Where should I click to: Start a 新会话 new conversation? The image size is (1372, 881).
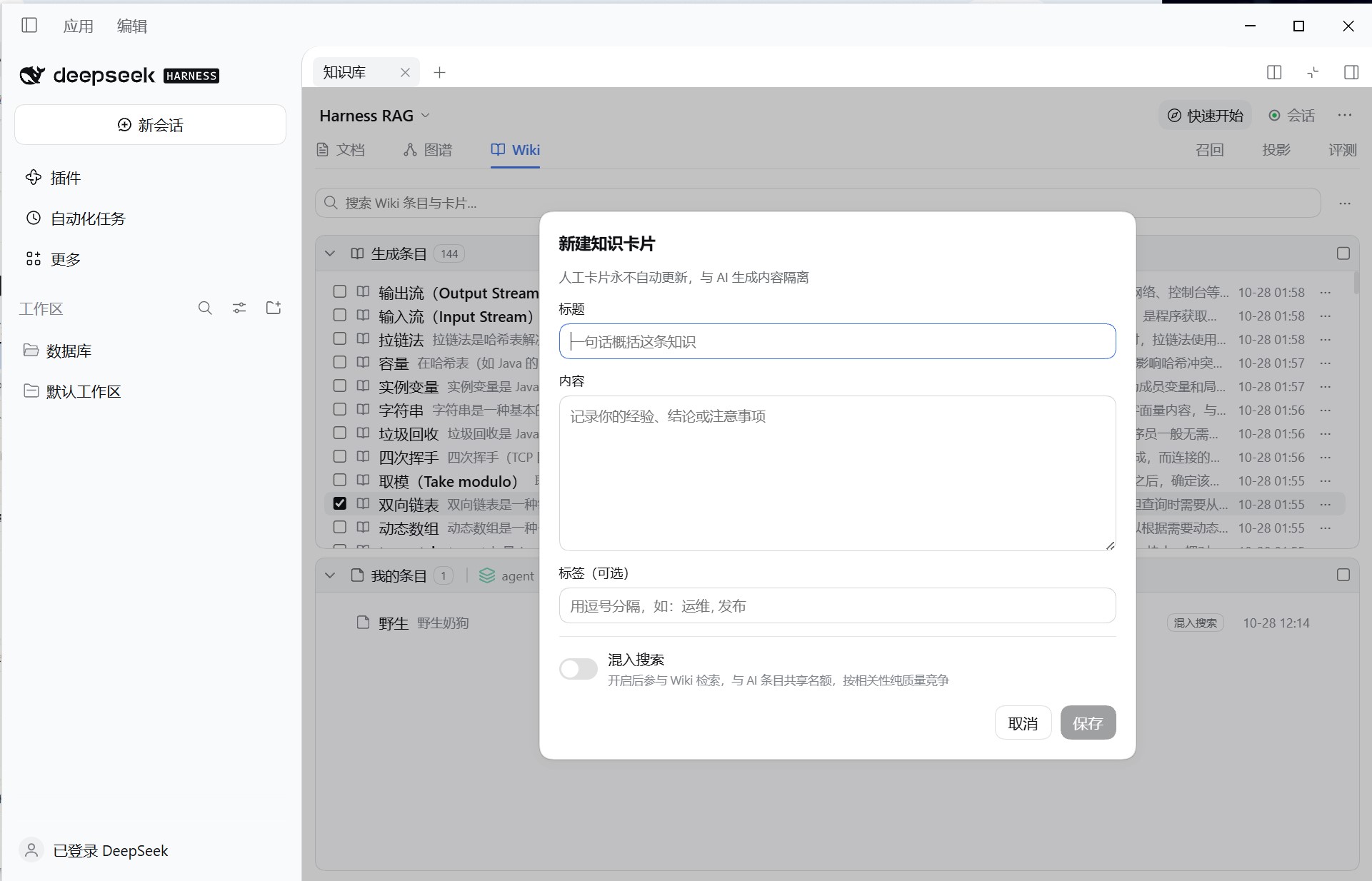click(x=151, y=125)
